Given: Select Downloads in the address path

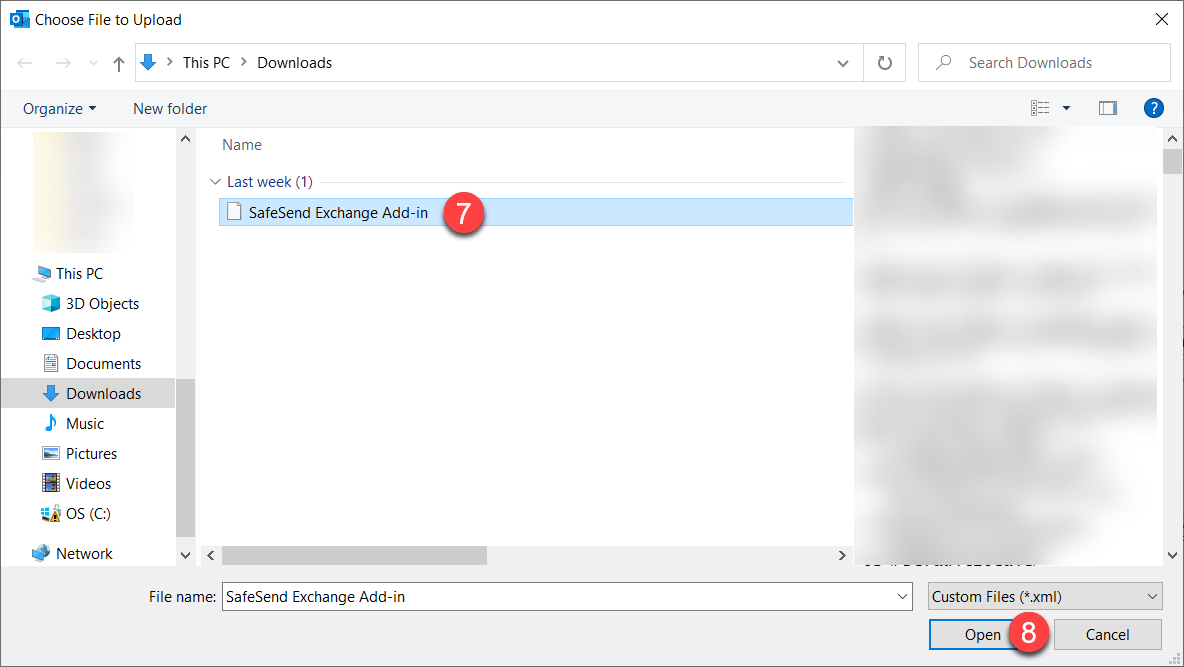Looking at the screenshot, I should pyautogui.click(x=294, y=63).
